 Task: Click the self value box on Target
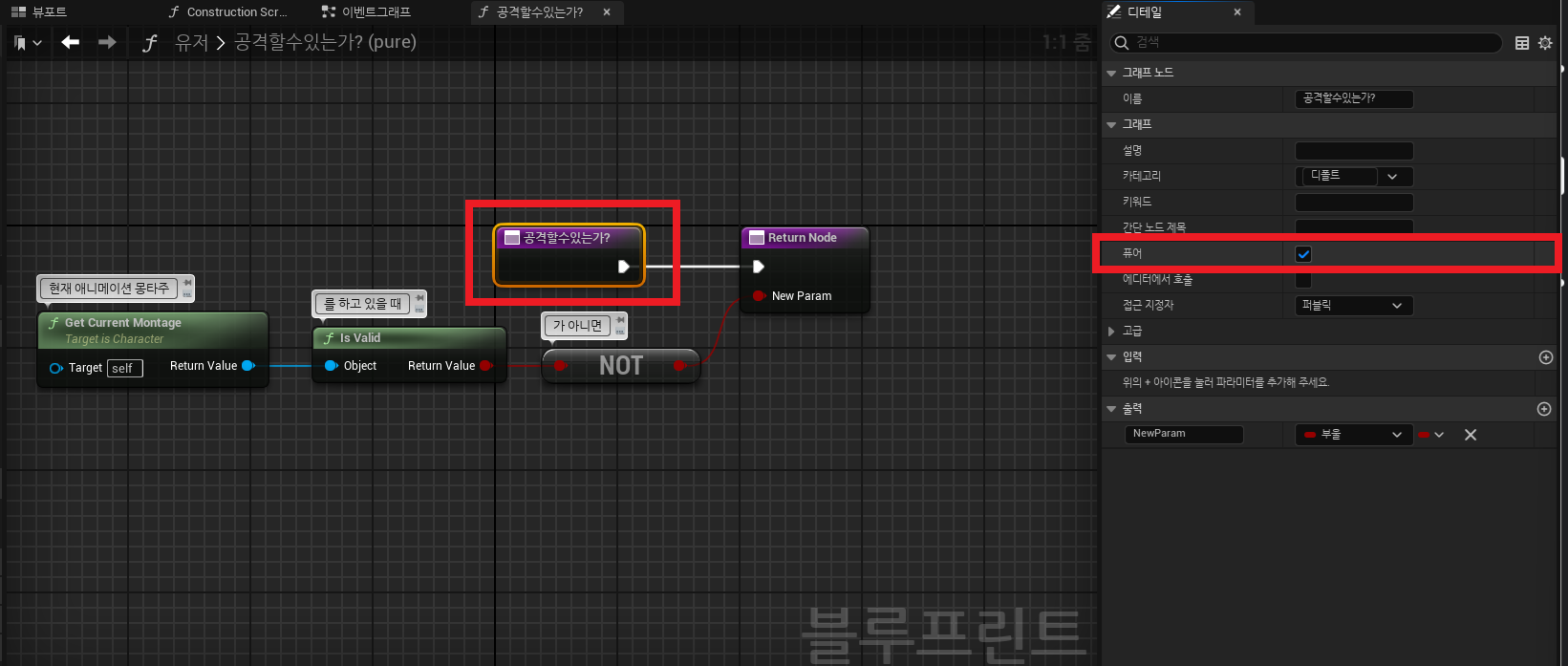125,368
